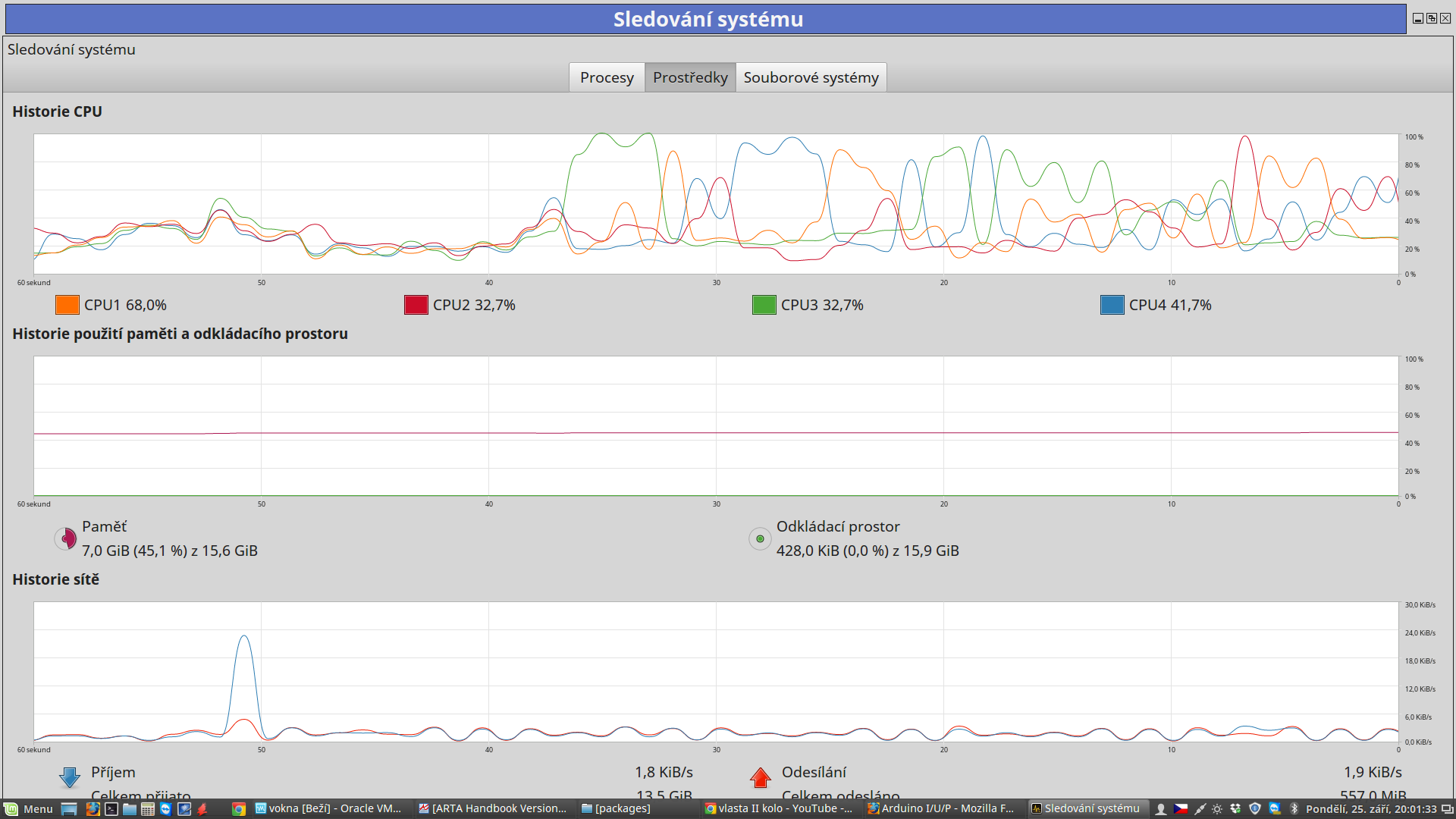Open the calculator panel launcher
The width and height of the screenshot is (1456, 819).
[x=148, y=808]
